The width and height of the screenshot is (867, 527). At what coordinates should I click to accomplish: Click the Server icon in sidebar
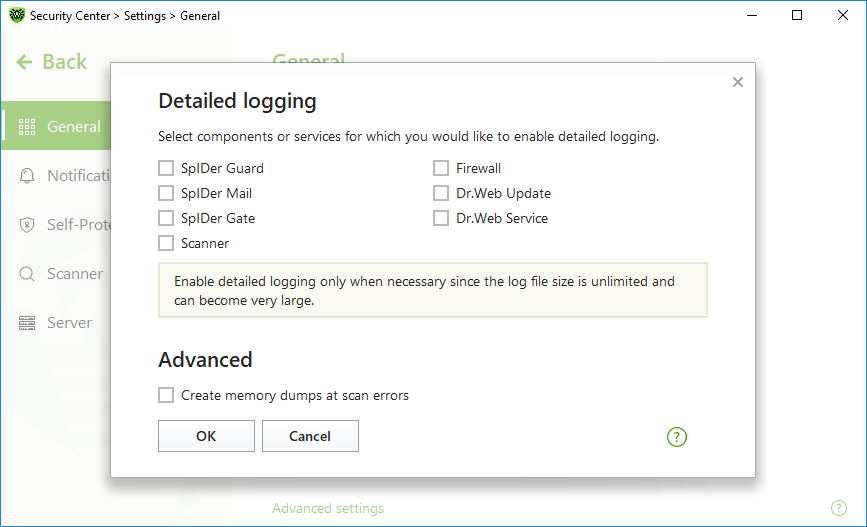[x=27, y=323]
